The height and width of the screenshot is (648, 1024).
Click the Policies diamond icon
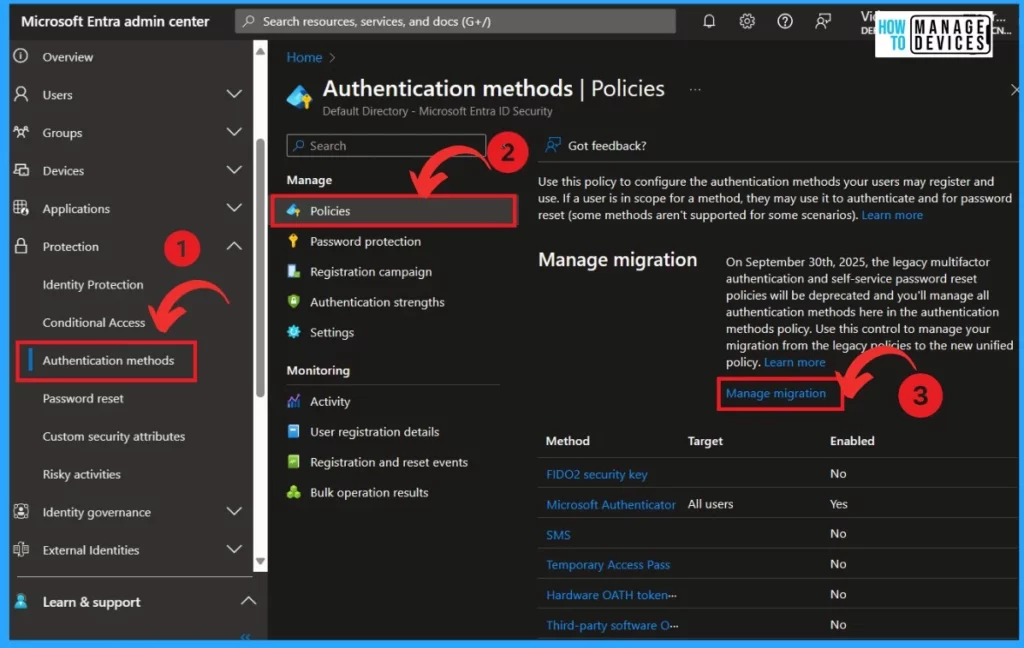[294, 210]
